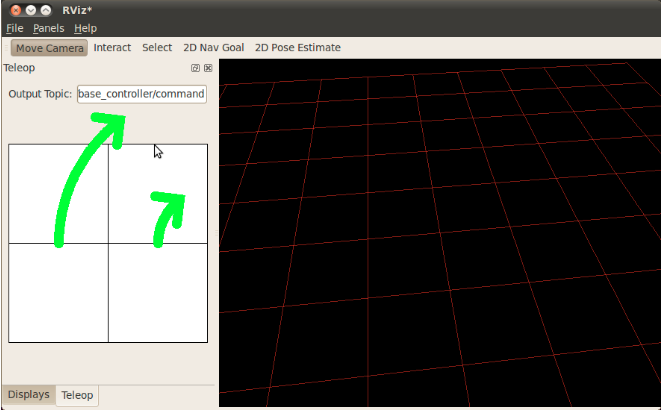Screen dimensions: 668x410
Task: Maximize the RViz window
Action: (x=46, y=10)
